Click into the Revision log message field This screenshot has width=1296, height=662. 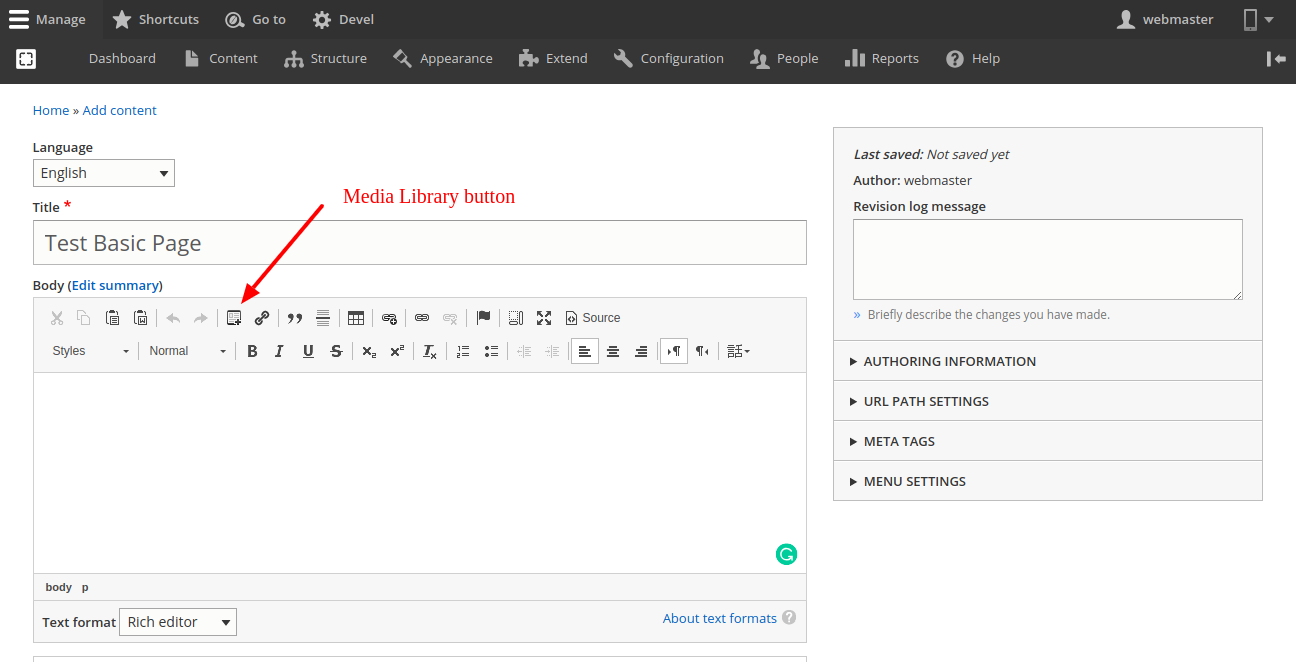1047,259
